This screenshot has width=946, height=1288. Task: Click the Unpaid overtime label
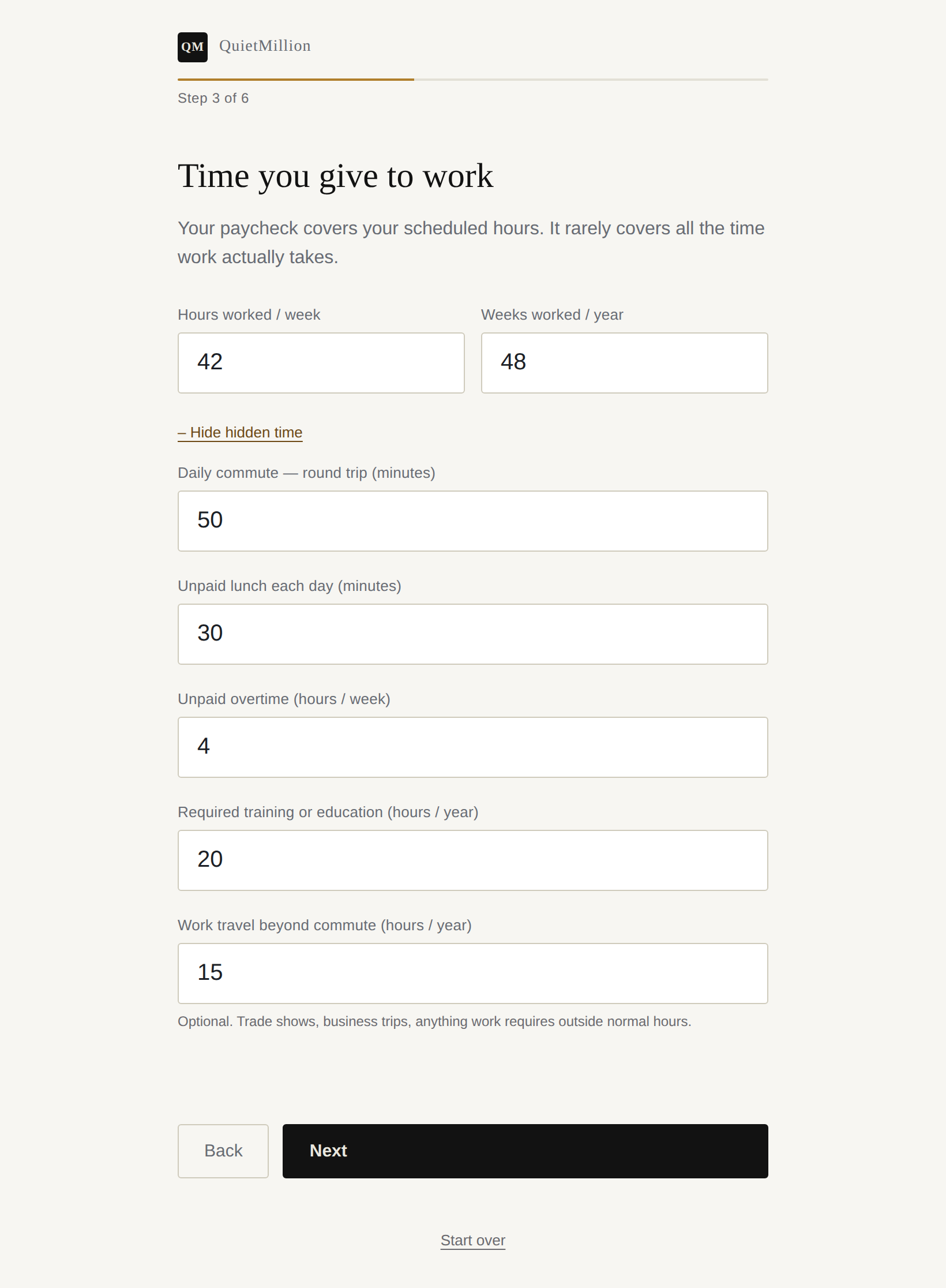pyautogui.click(x=284, y=699)
